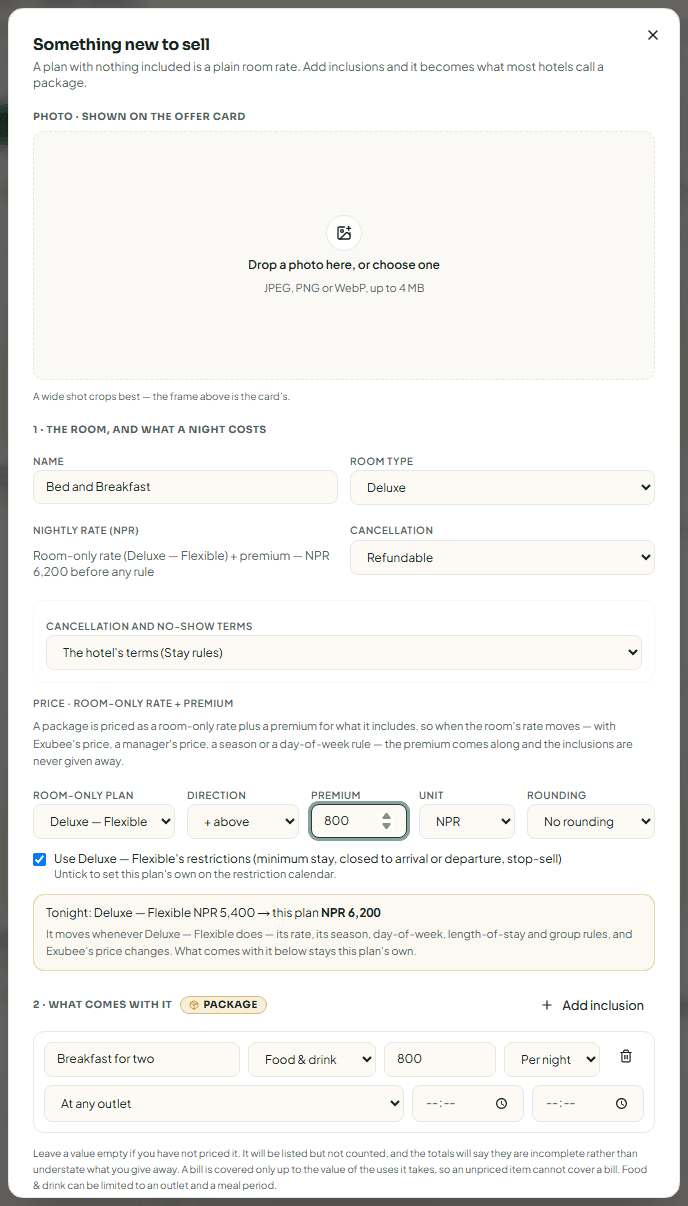Viewport: 688px width, 1206px height.
Task: Open the Rounding dropdown showing No rounding
Action: (x=591, y=821)
